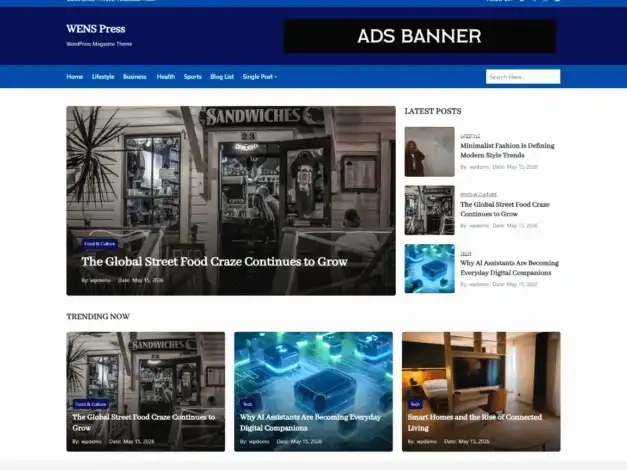Click the ADS BANNER image

[419, 36]
